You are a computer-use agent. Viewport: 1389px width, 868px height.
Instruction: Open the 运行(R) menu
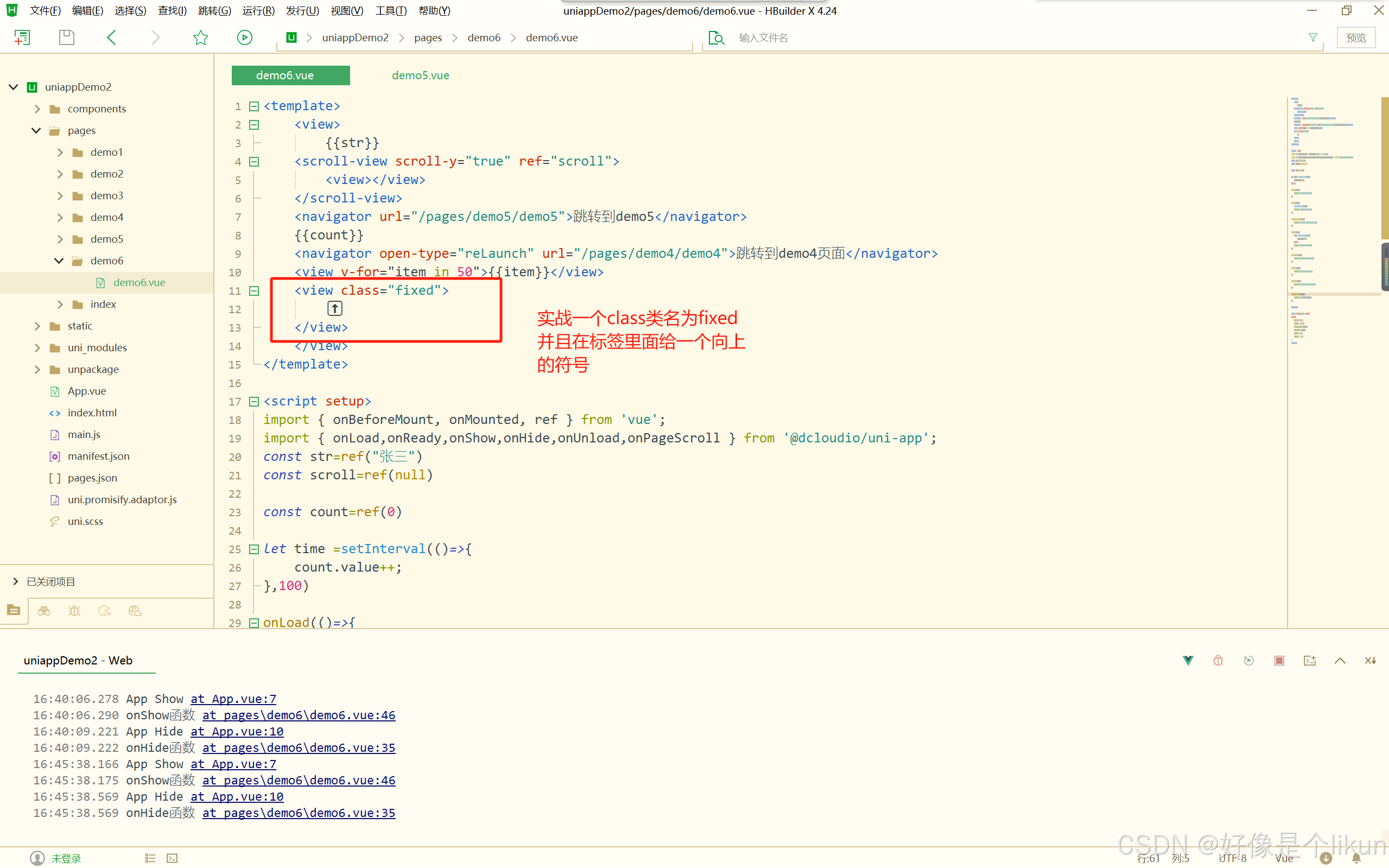point(258,10)
